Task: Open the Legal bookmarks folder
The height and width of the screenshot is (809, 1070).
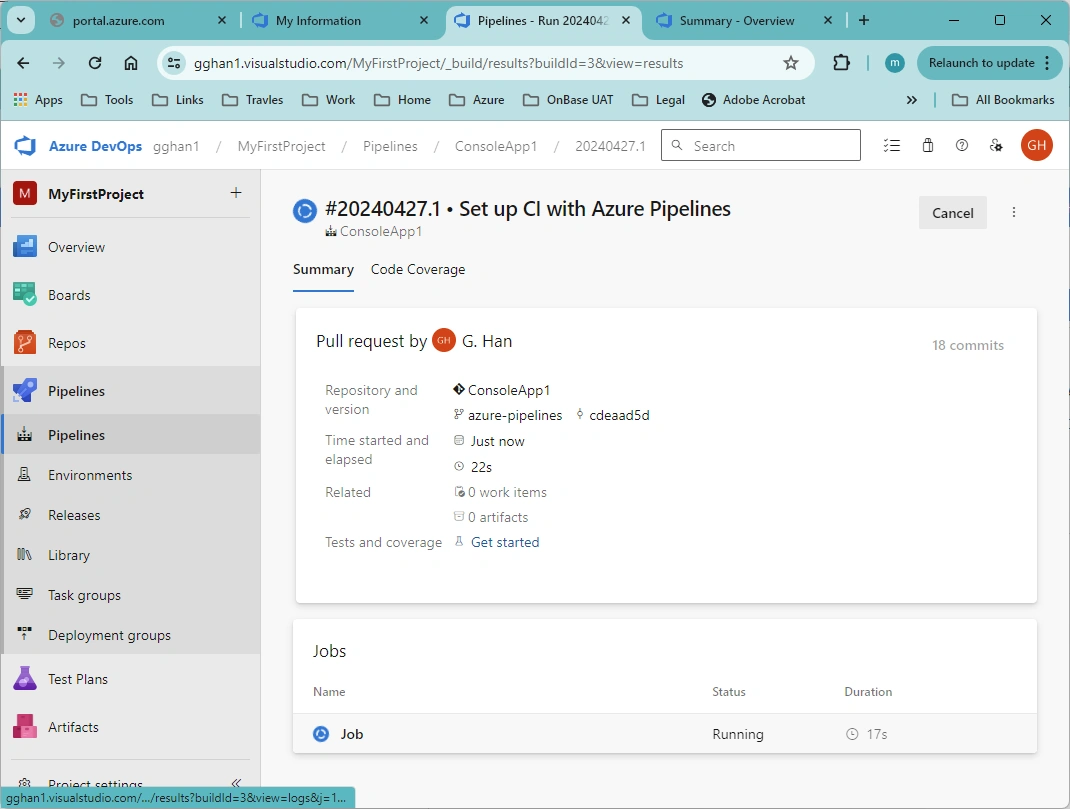Action: point(659,100)
